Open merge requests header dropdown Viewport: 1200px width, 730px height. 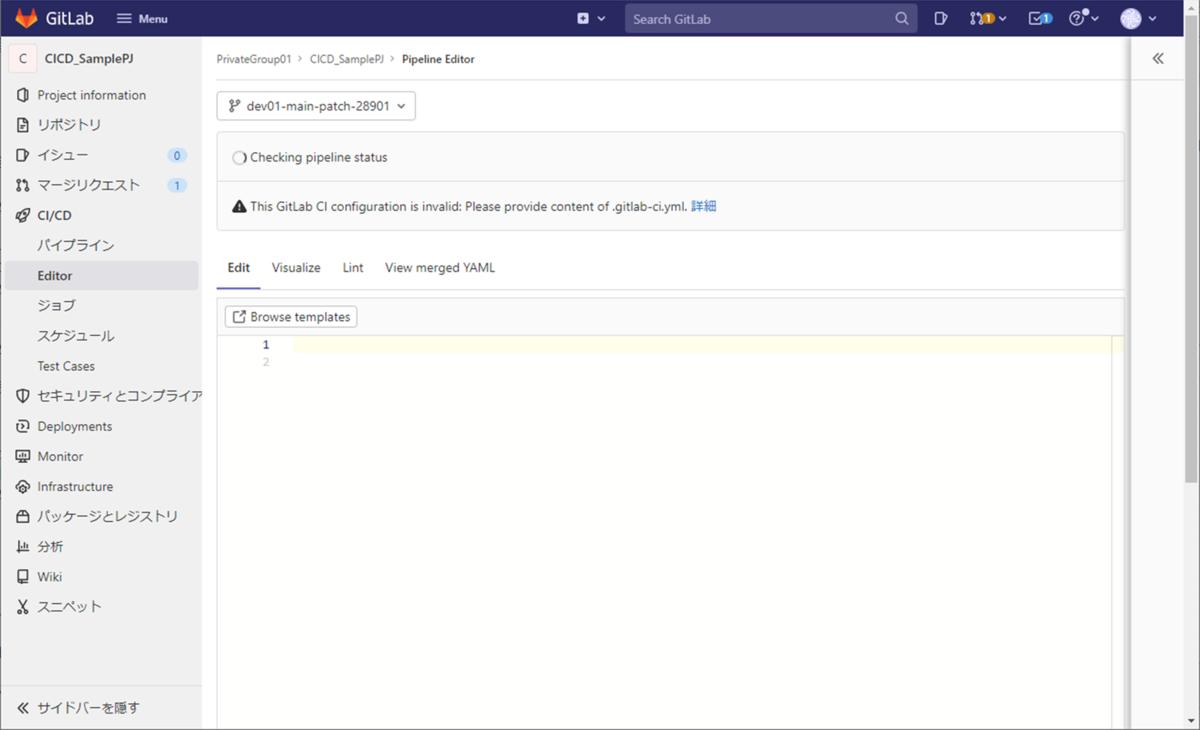tap(988, 18)
